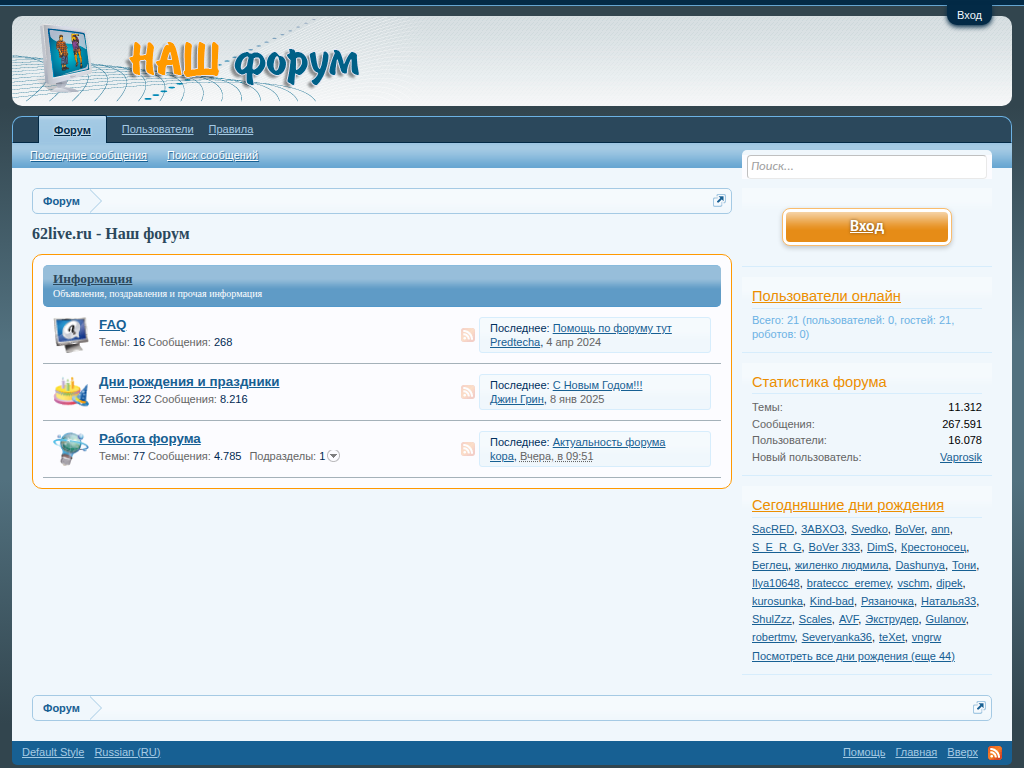Open RSS feed for Дни рождения и праздники

coord(468,392)
